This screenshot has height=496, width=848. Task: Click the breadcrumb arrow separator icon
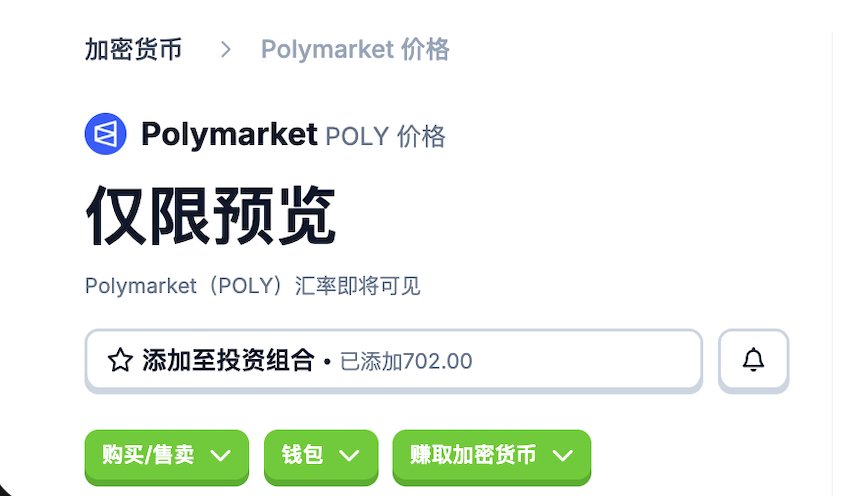pyautogui.click(x=226, y=50)
